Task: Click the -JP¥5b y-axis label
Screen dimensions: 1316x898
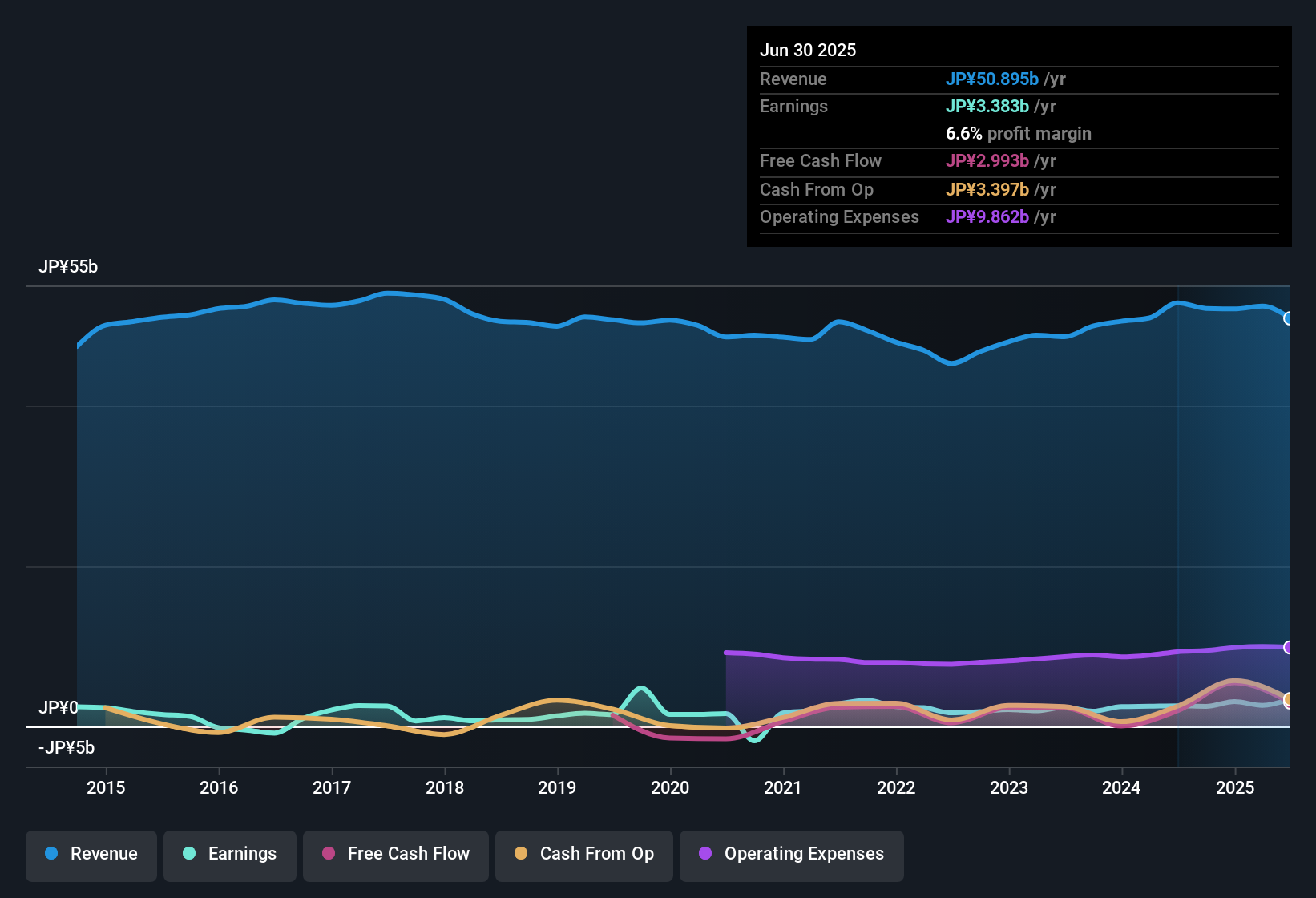Action: tap(67, 747)
